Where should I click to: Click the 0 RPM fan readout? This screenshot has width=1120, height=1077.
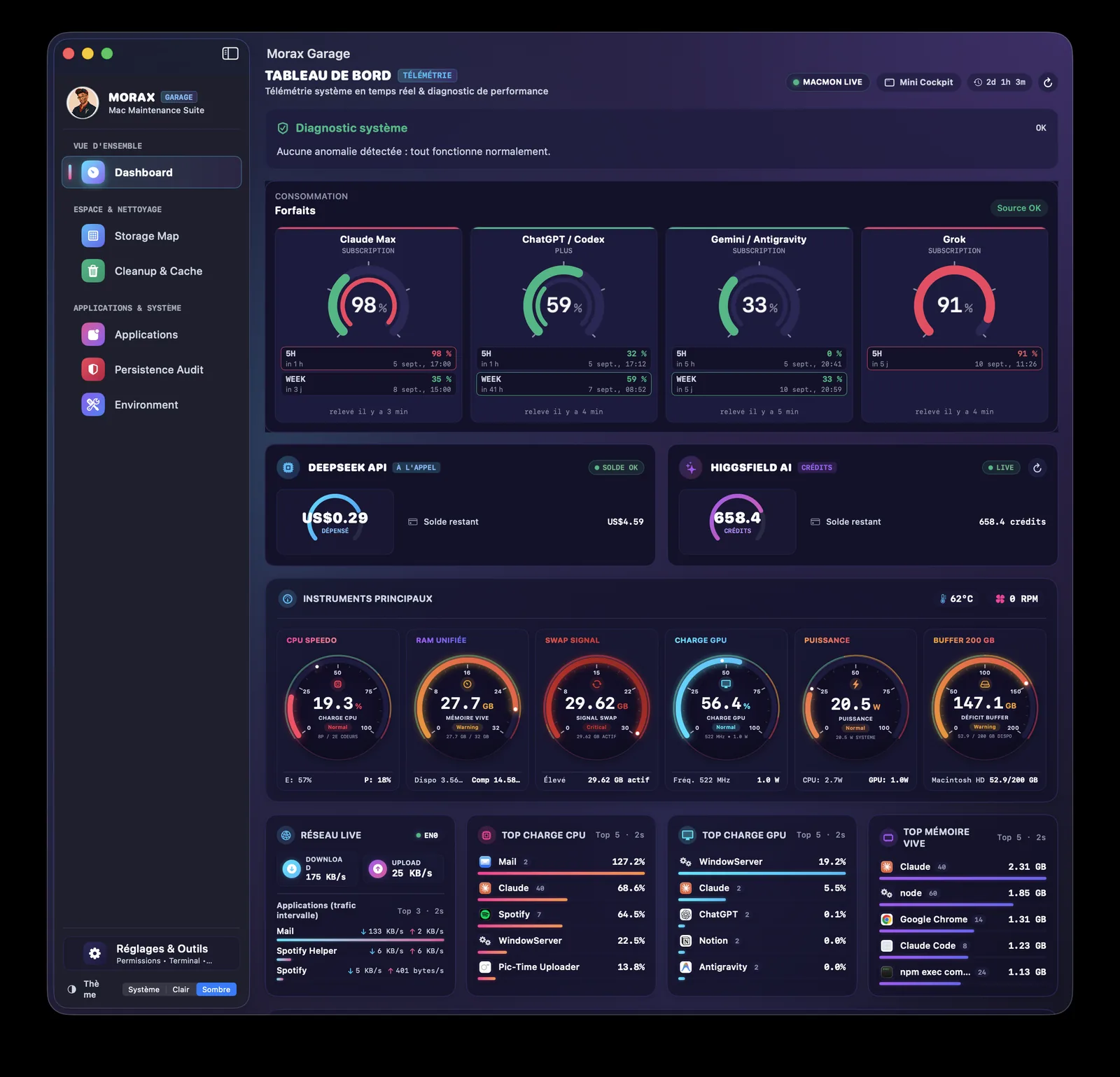pos(1016,599)
